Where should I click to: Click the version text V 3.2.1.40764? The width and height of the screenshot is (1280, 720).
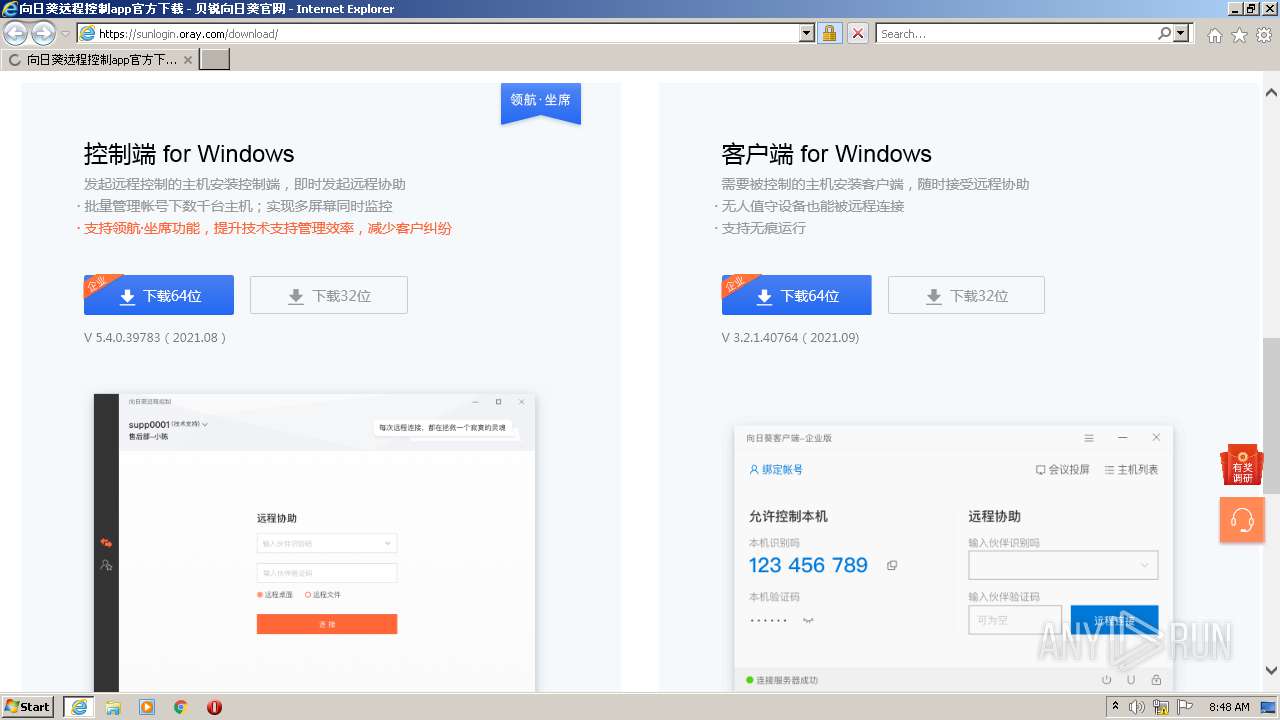click(790, 338)
